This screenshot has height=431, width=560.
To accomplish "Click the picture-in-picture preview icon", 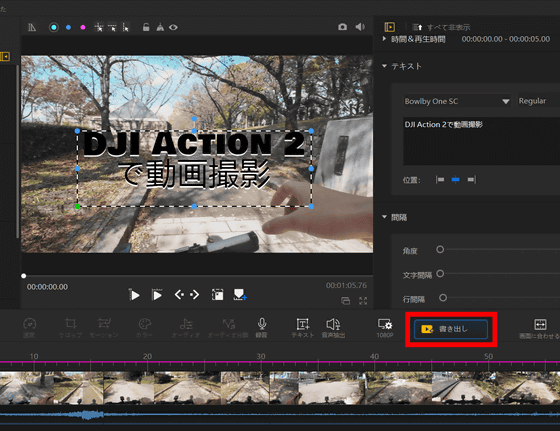I will (345, 301).
